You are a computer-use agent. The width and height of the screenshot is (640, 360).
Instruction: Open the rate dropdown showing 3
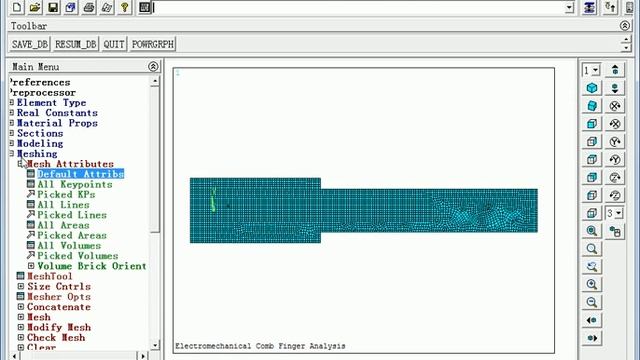[619, 213]
